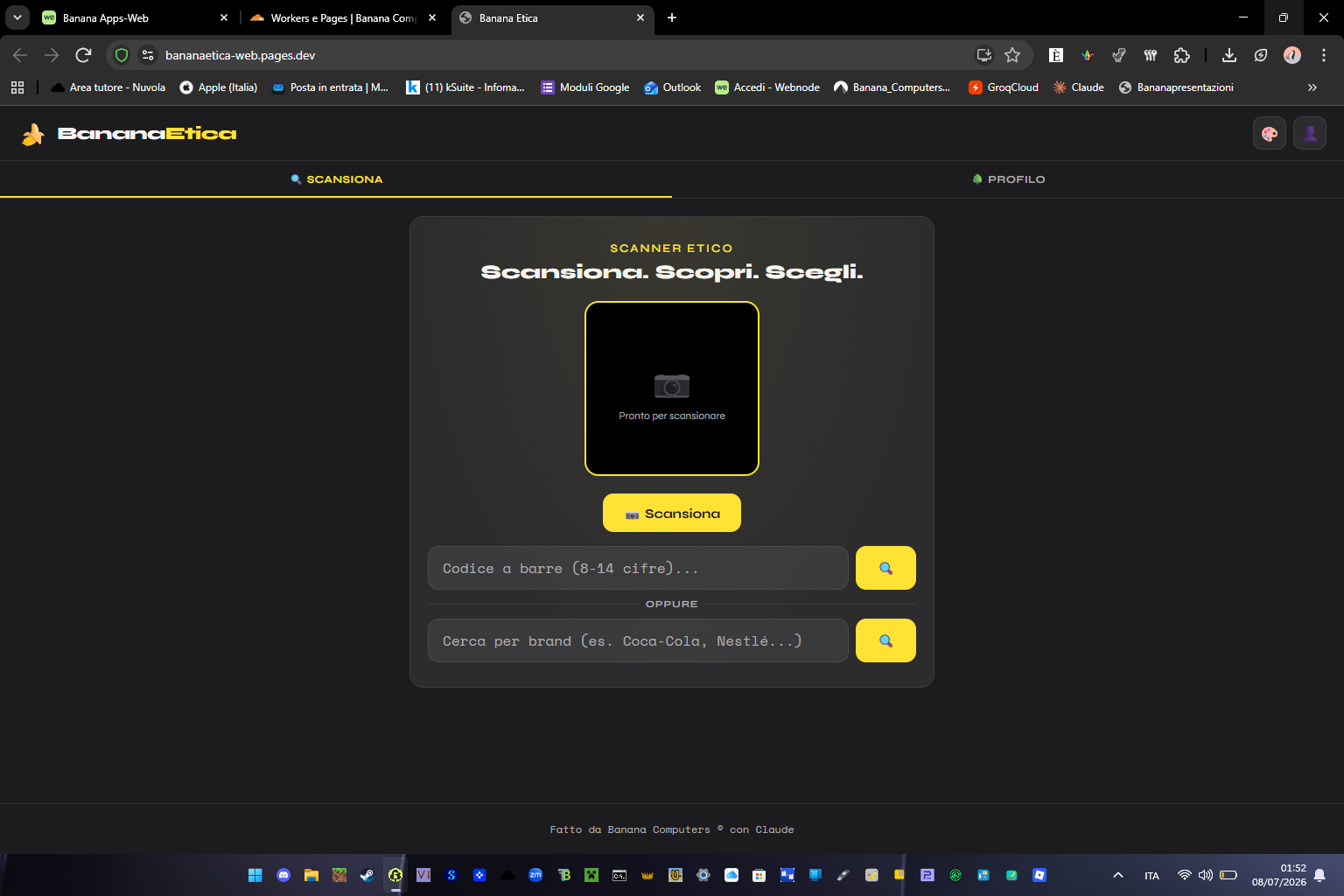Image resolution: width=1344 pixels, height=896 pixels.
Task: Open the GroqCloud bookmark
Action: pos(1004,87)
